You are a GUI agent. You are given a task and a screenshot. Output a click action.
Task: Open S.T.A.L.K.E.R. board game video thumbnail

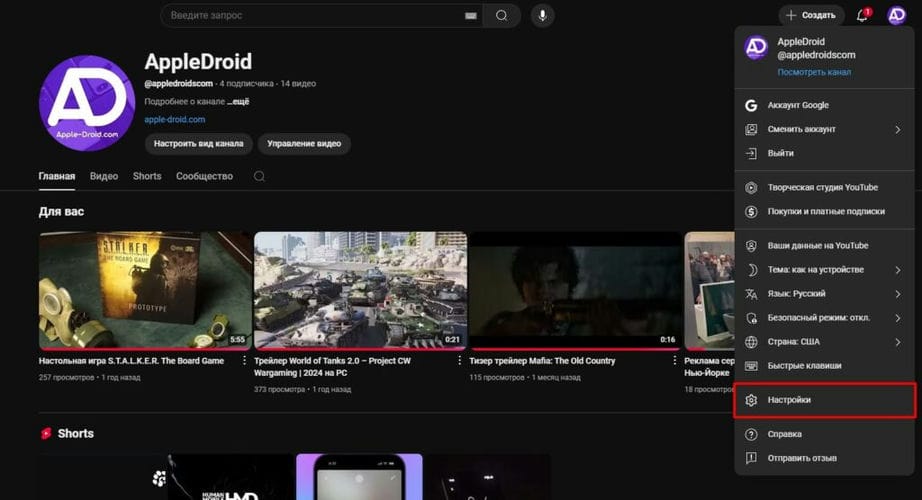[x=145, y=291]
